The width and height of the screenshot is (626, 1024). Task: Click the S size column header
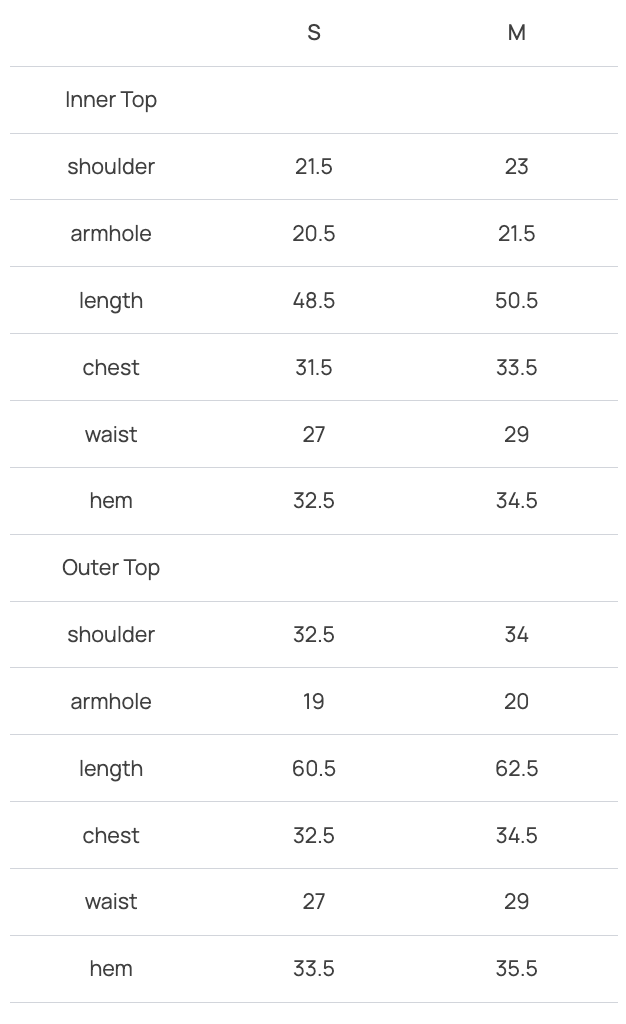(314, 33)
